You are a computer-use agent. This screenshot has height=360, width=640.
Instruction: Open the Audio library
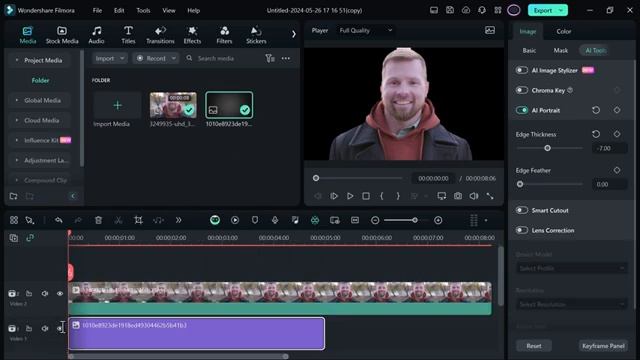pos(96,35)
